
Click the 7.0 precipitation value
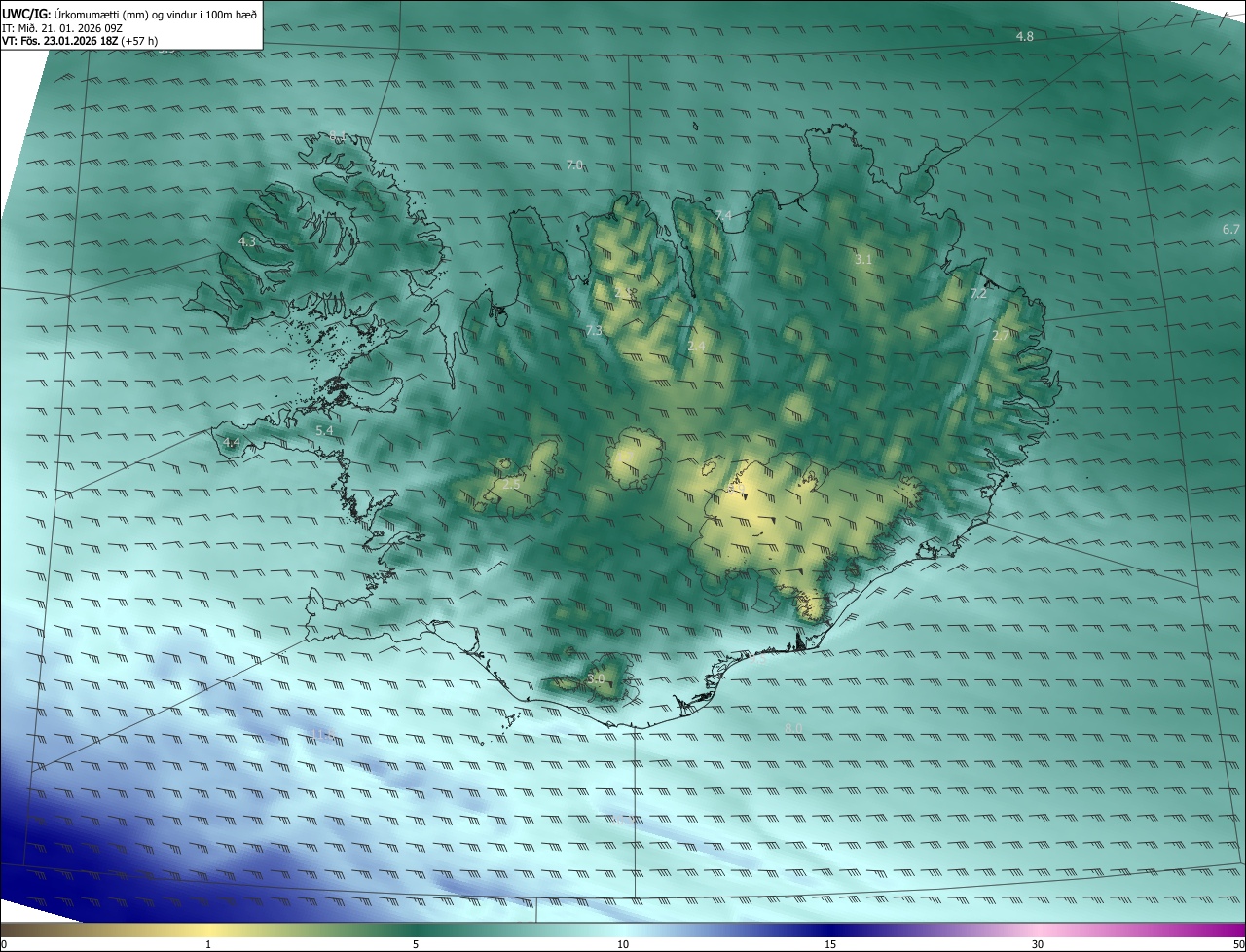[x=574, y=165]
